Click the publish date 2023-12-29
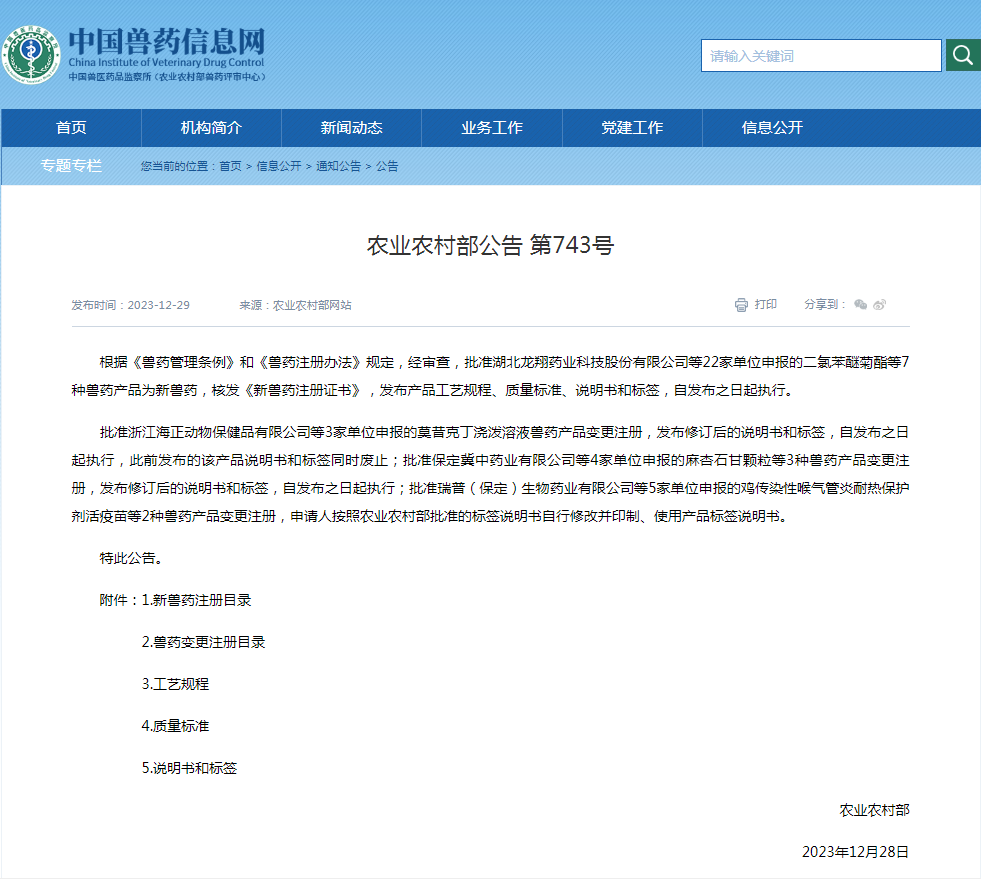The height and width of the screenshot is (882, 981). click(x=158, y=305)
